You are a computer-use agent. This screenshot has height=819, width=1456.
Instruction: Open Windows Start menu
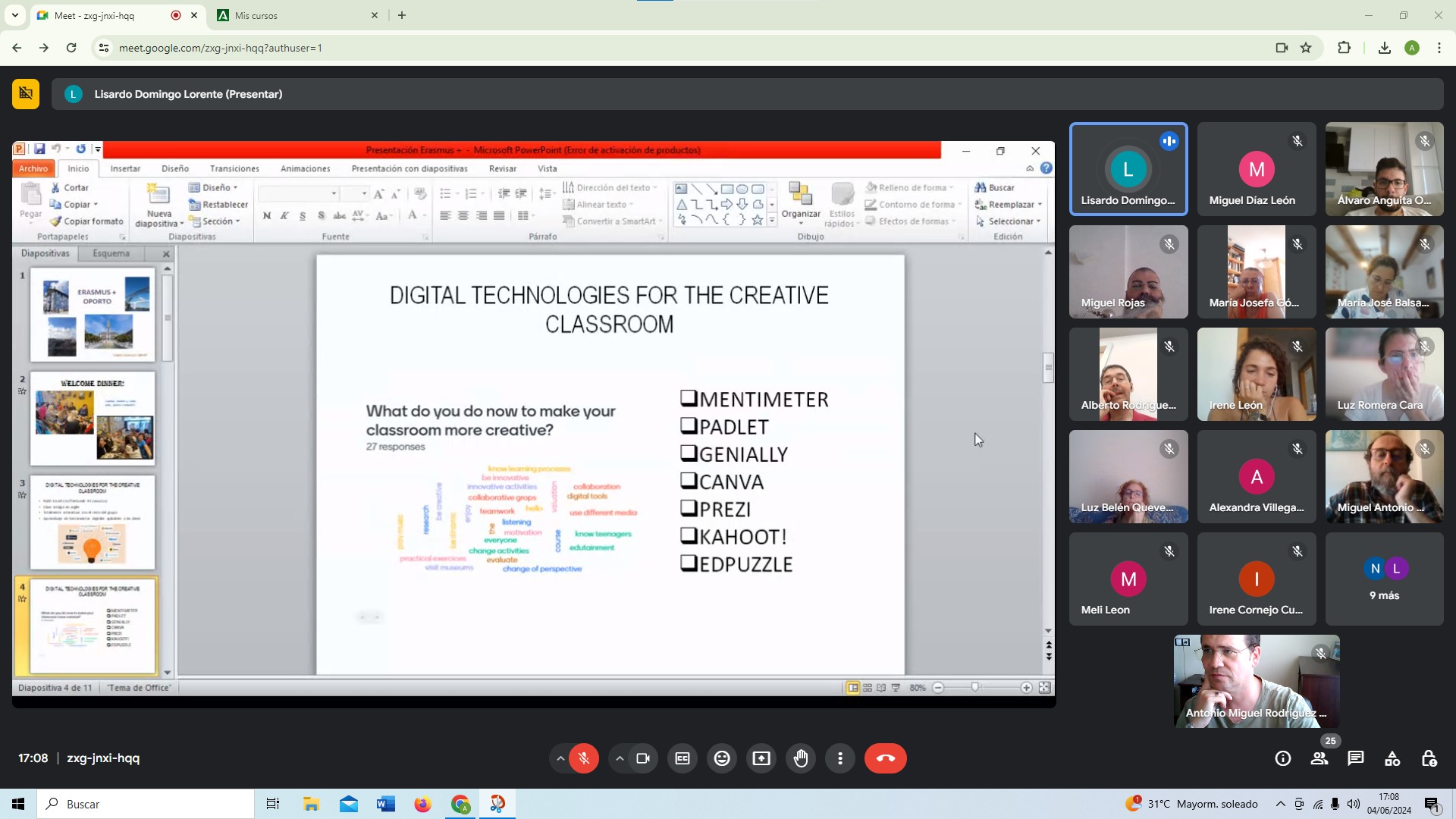pyautogui.click(x=18, y=804)
